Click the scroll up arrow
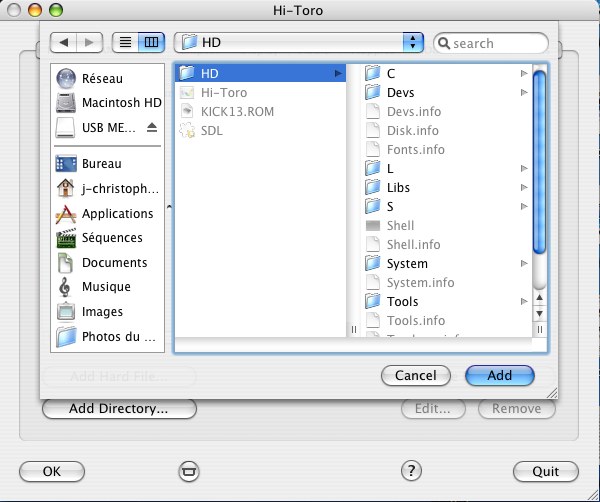600x502 pixels. pos(540,297)
